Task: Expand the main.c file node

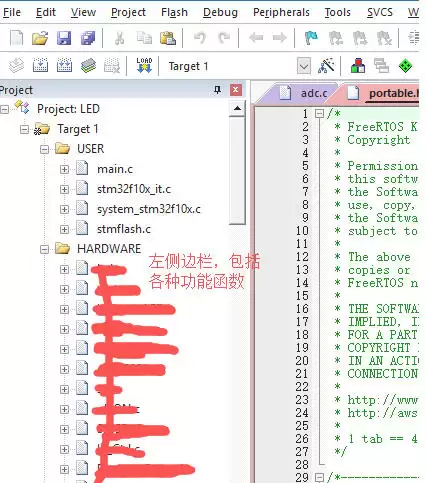Action: pos(64,169)
